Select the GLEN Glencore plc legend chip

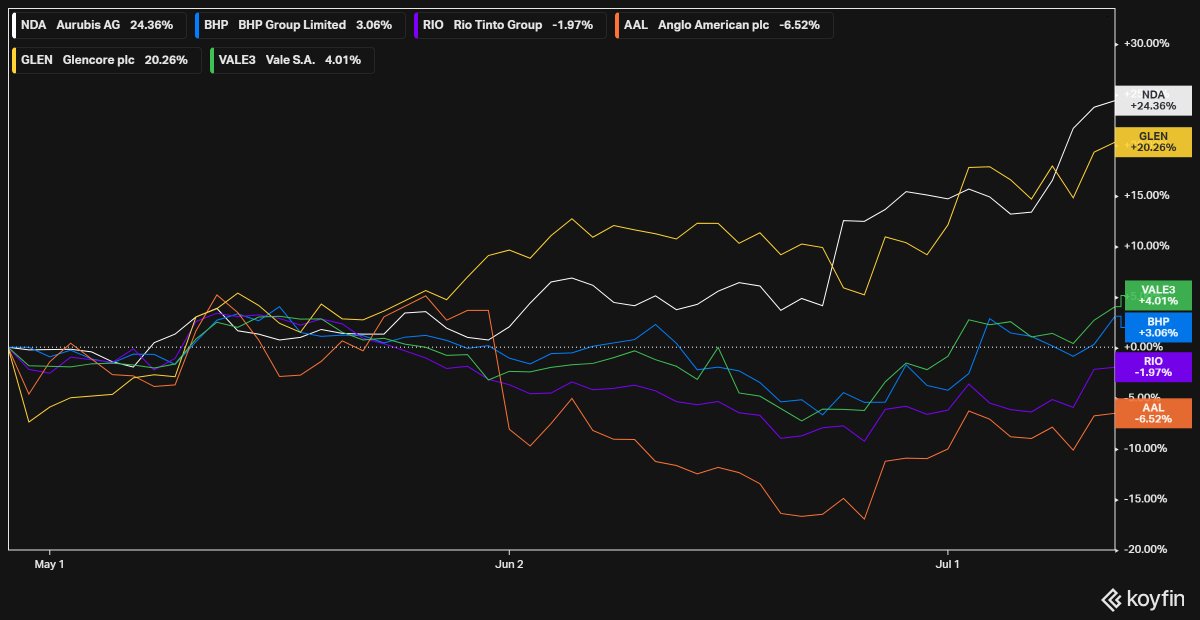[x=105, y=59]
